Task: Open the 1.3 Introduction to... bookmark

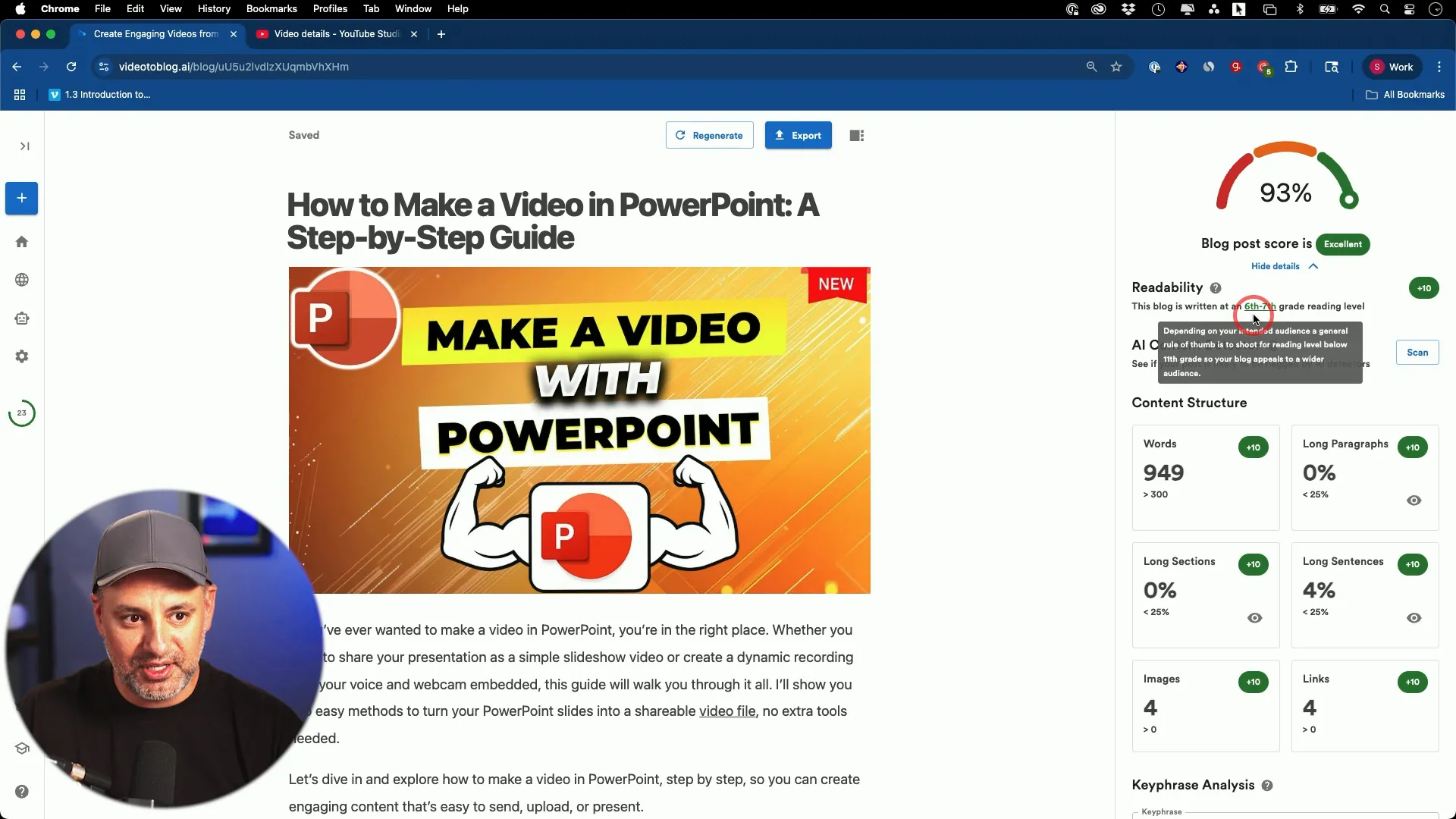Action: pyautogui.click(x=100, y=95)
